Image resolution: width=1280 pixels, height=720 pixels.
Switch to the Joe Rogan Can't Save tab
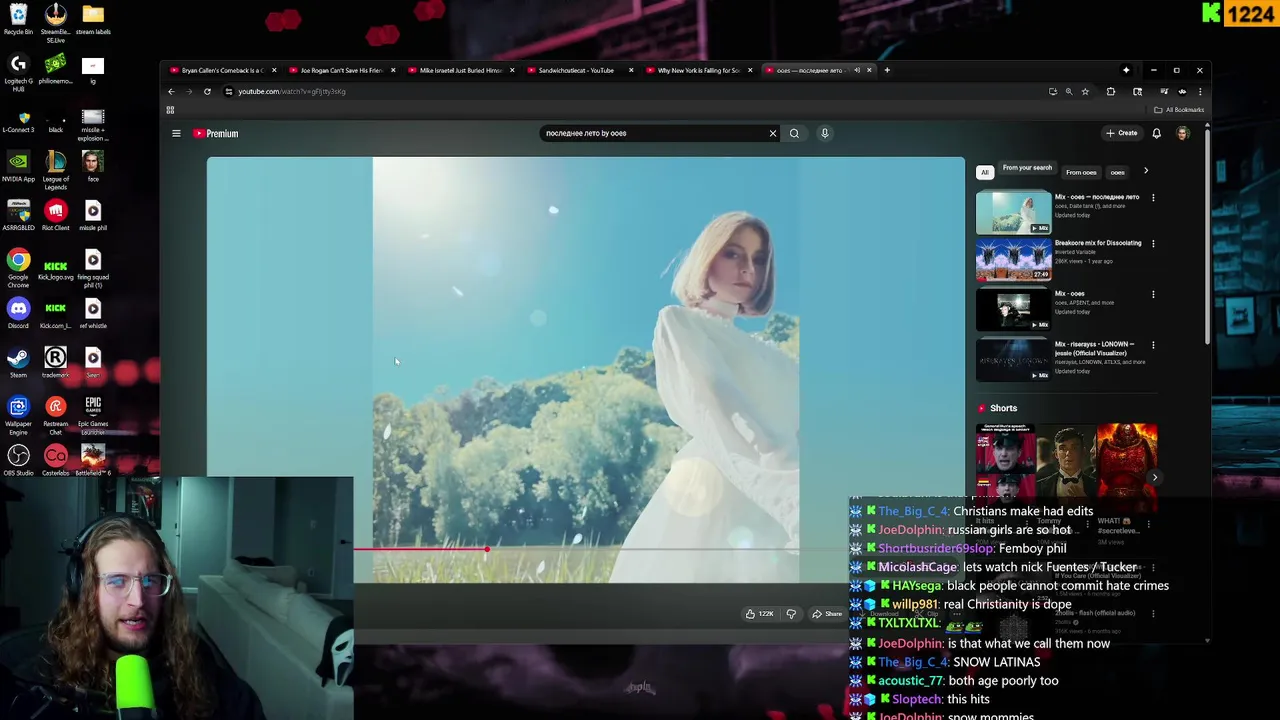[x=340, y=70]
